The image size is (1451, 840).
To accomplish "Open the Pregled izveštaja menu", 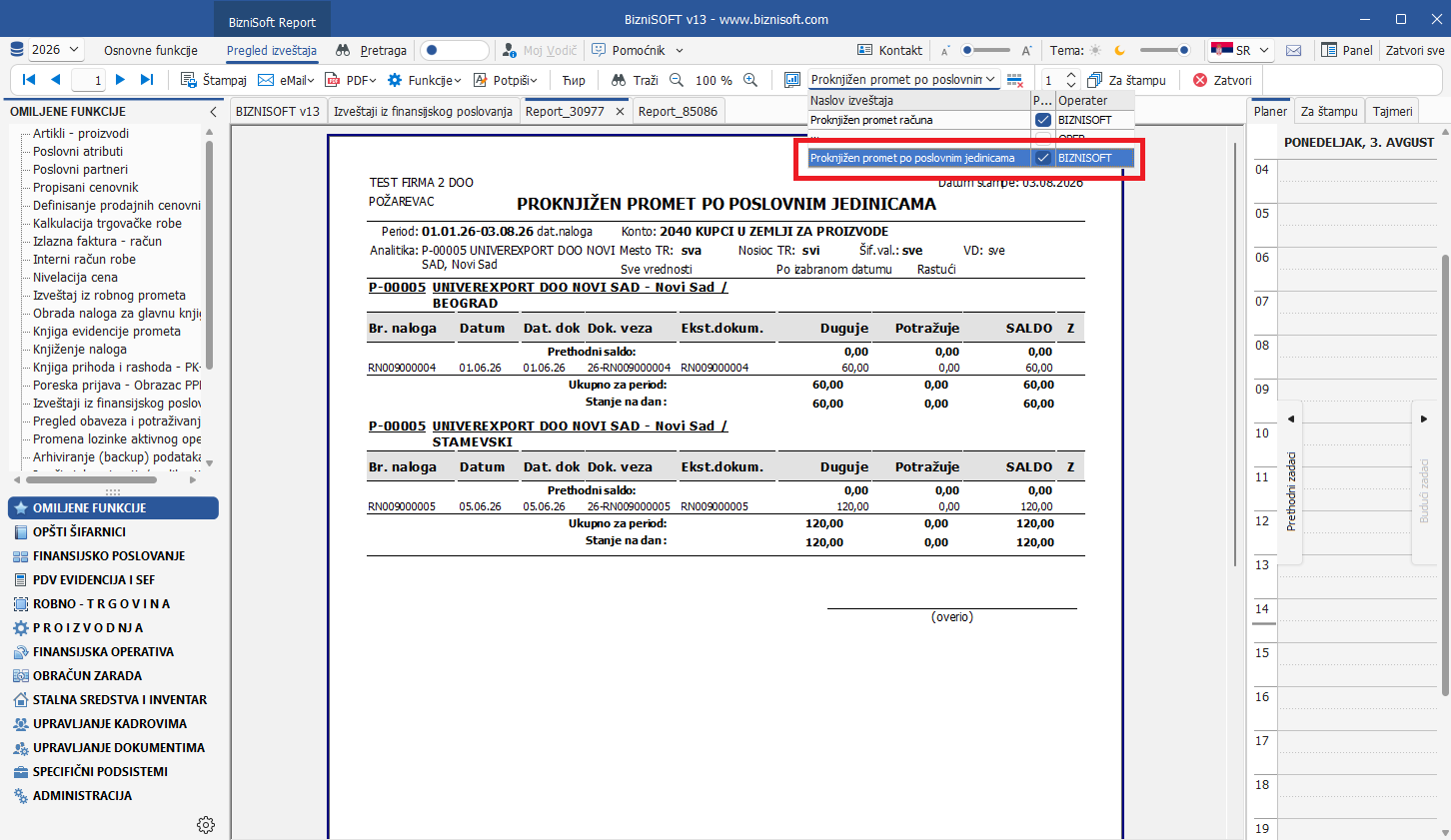I will pos(272,50).
